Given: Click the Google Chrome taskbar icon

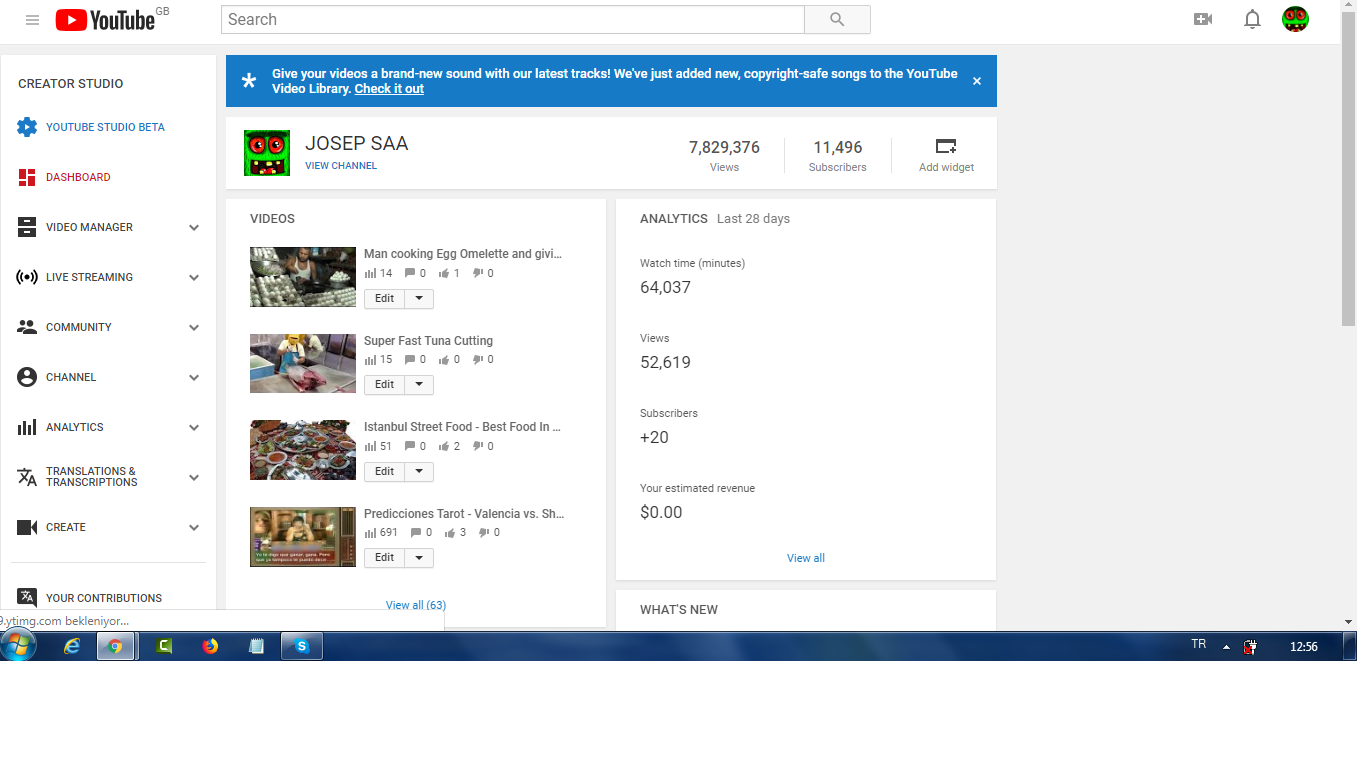Looking at the screenshot, I should point(115,646).
